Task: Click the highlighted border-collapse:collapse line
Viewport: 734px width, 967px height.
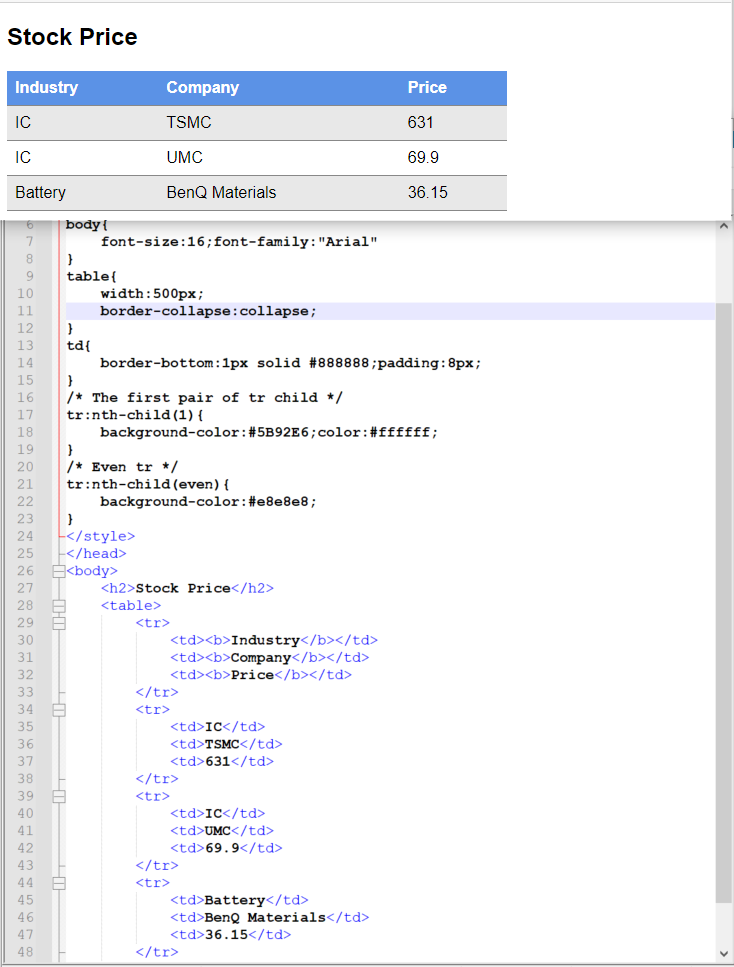Action: coord(208,311)
